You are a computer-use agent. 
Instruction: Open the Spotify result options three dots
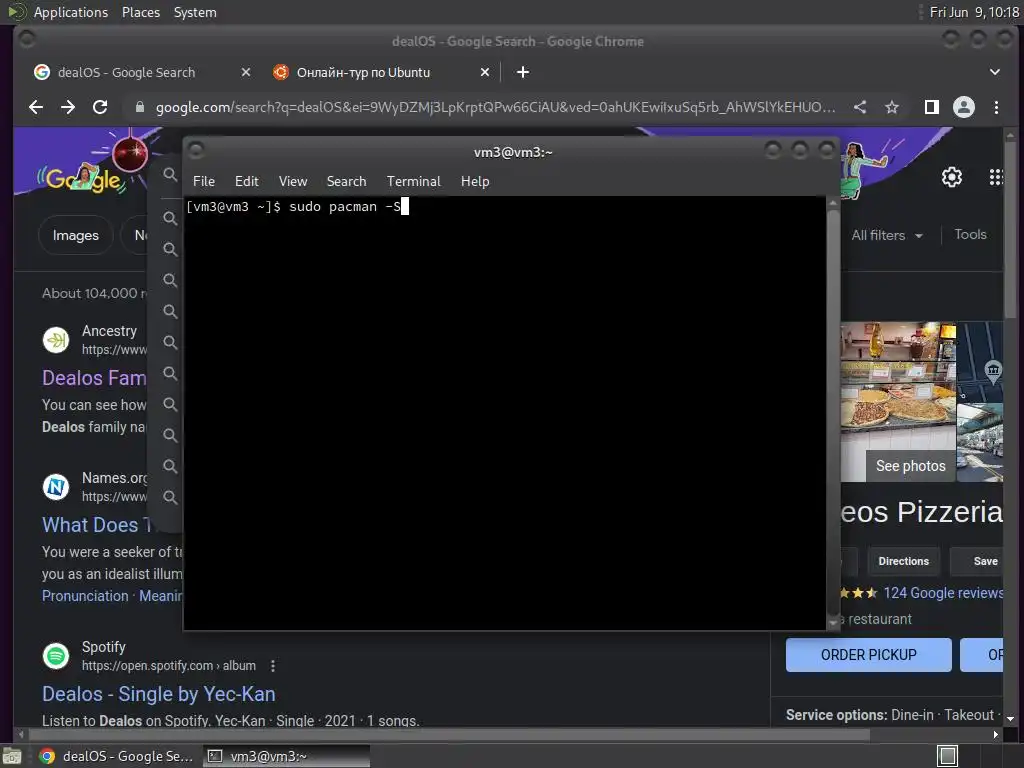coord(273,666)
